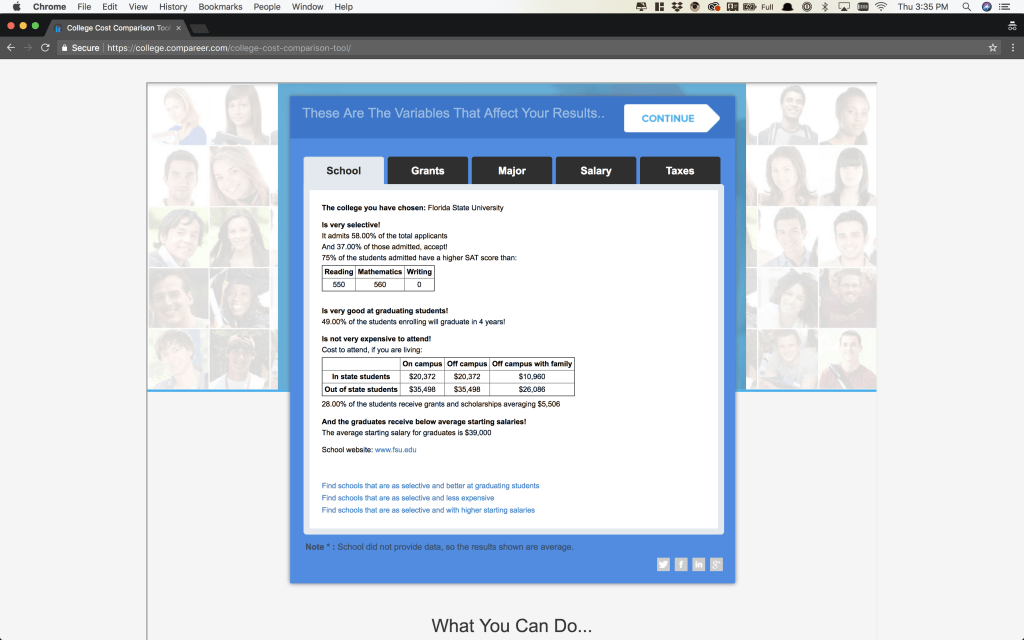1024x640 pixels.
Task: Find schools with higher starting salaries
Action: pos(428,510)
